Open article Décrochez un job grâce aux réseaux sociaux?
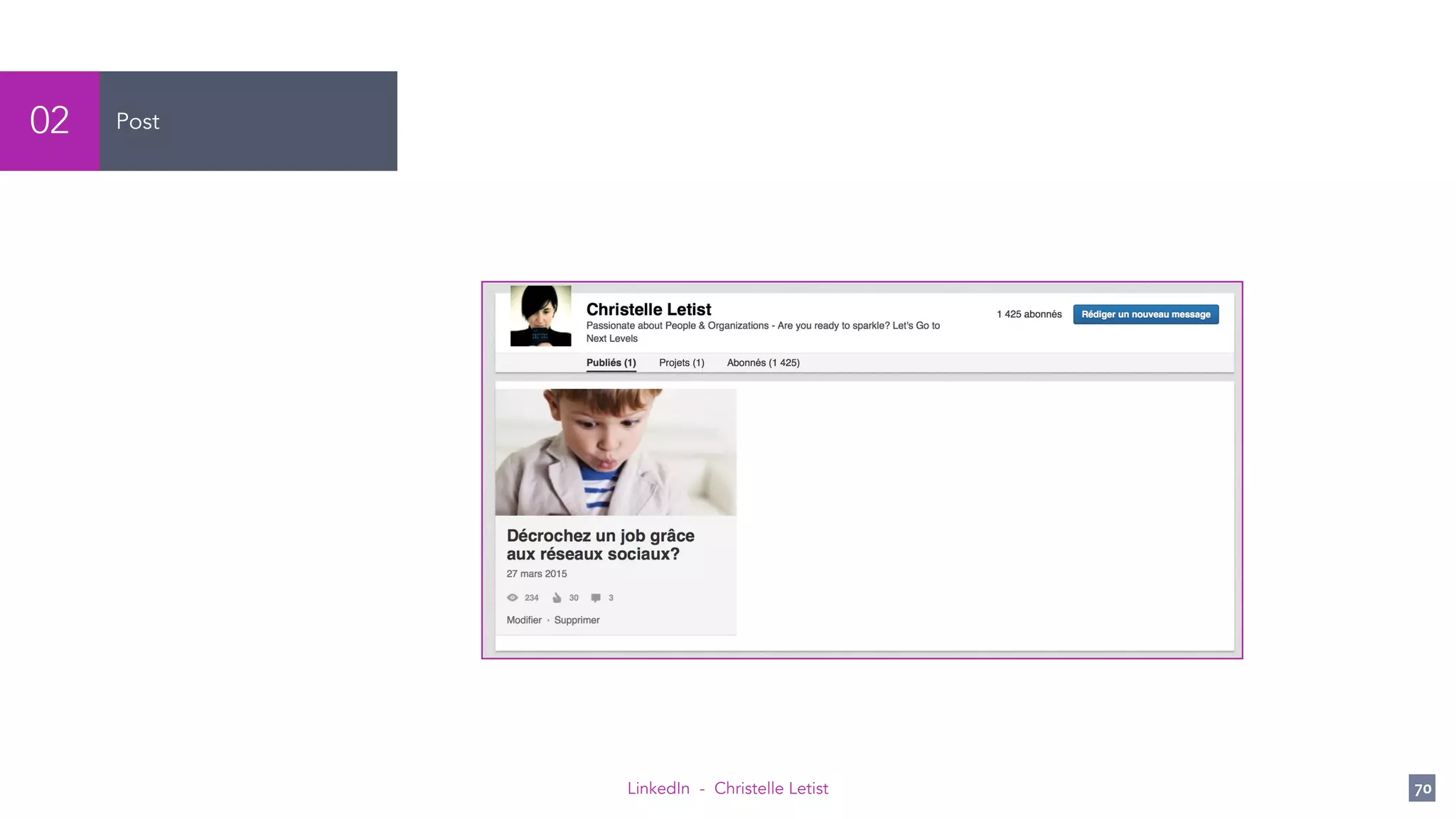Screen dimensions: 1456x819 [600, 545]
